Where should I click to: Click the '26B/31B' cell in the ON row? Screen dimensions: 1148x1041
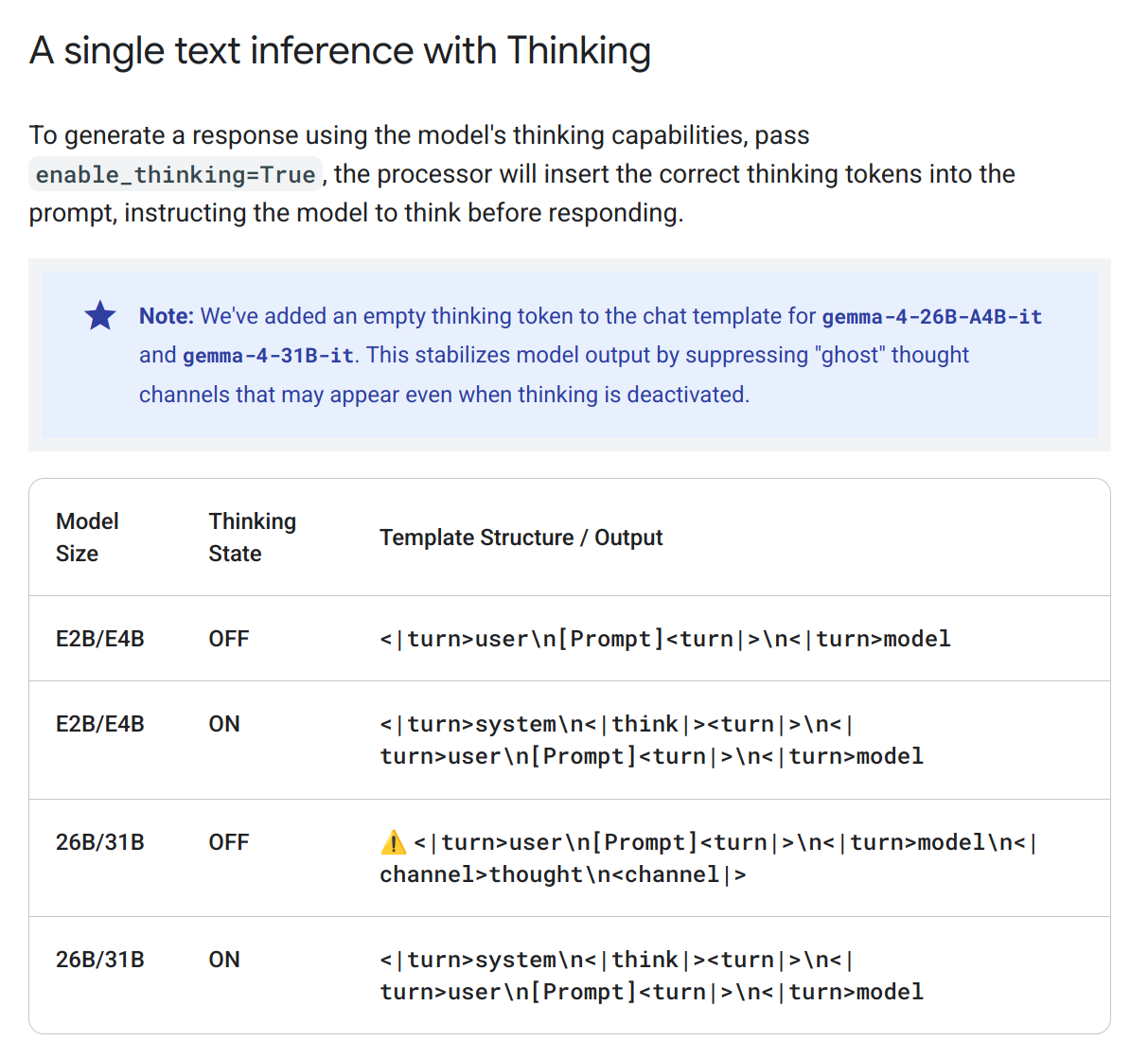(100, 960)
